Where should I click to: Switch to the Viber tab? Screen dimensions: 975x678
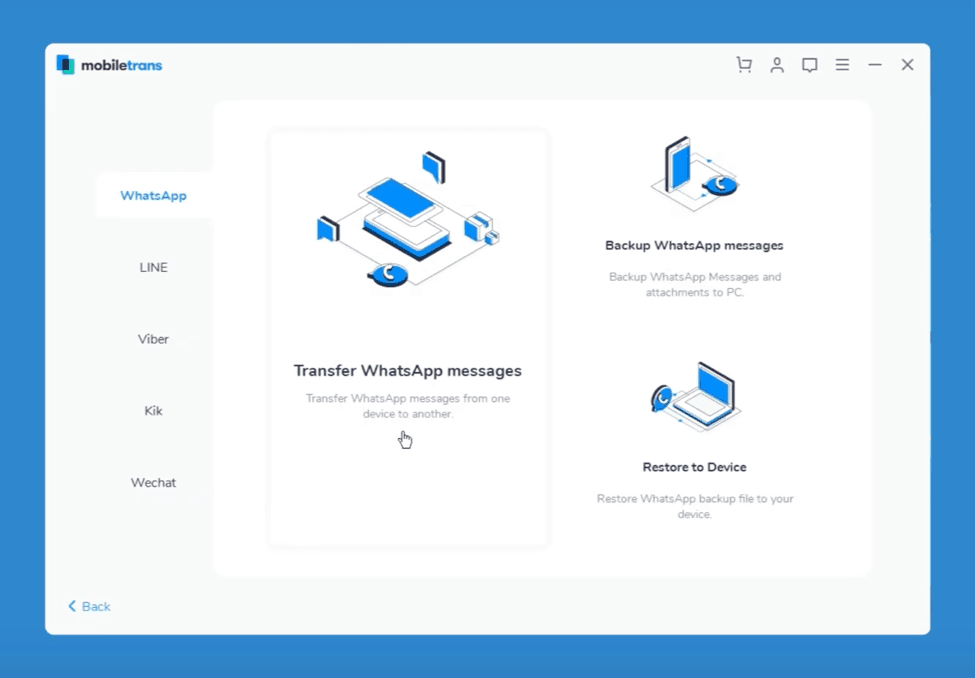click(153, 339)
